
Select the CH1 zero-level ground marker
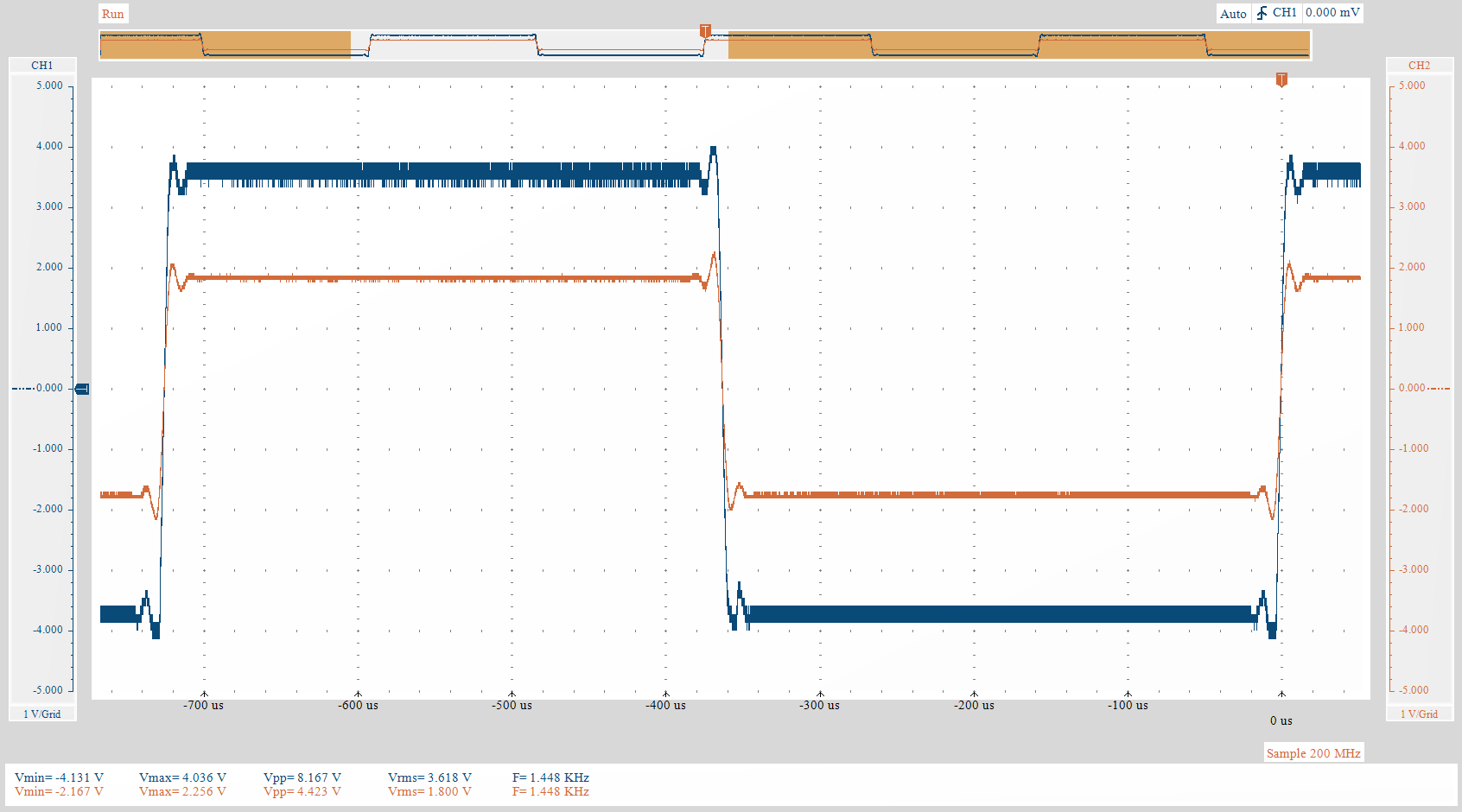tap(82, 389)
